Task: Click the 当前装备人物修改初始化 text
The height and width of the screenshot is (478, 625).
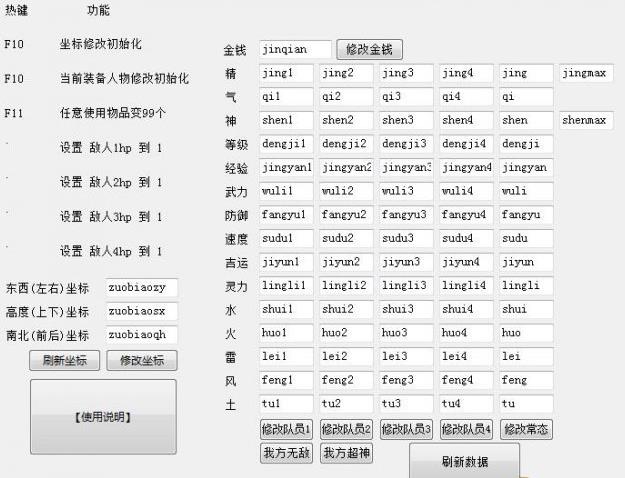Action: pos(124,78)
